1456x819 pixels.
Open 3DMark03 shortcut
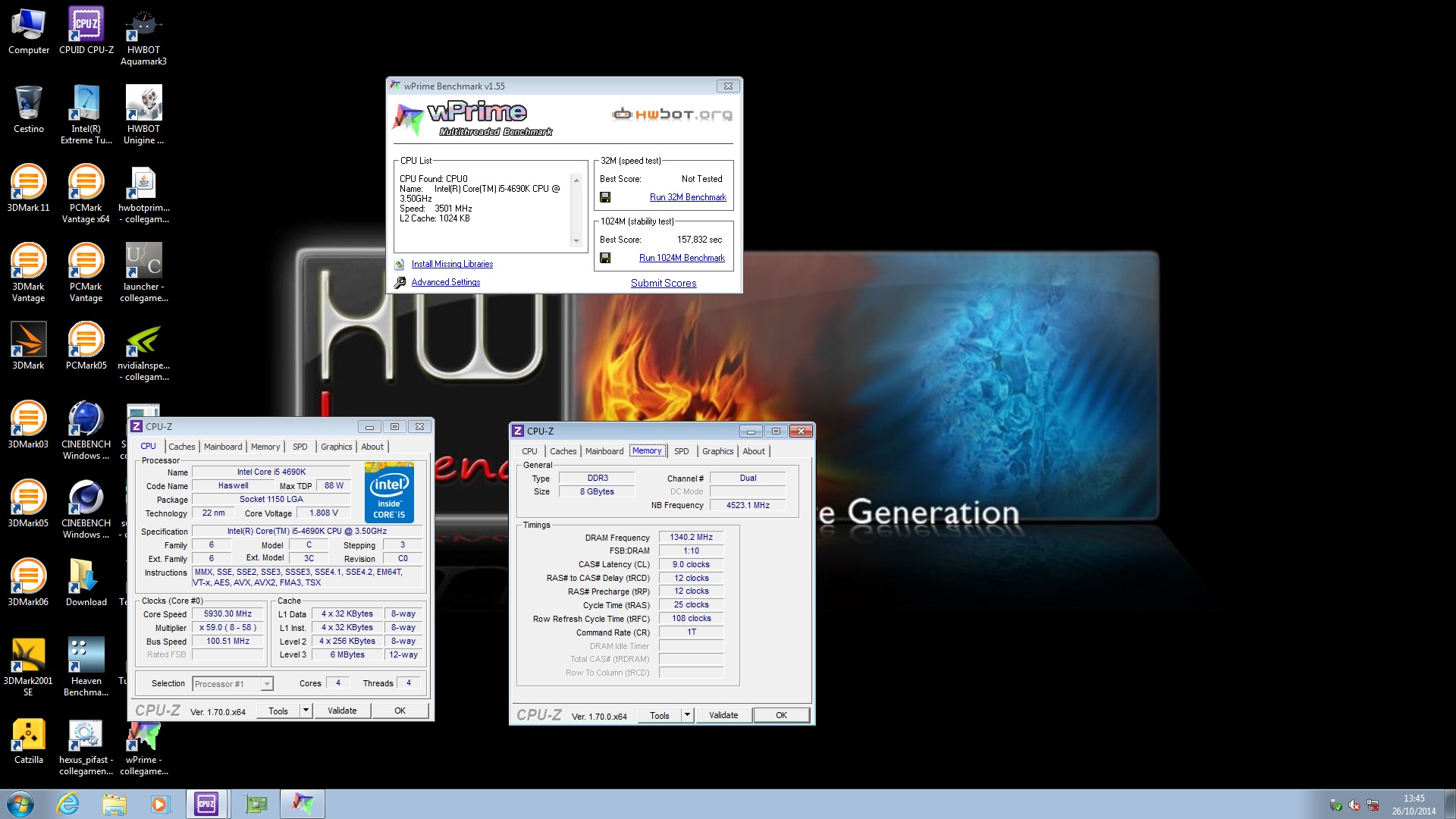pos(28,425)
